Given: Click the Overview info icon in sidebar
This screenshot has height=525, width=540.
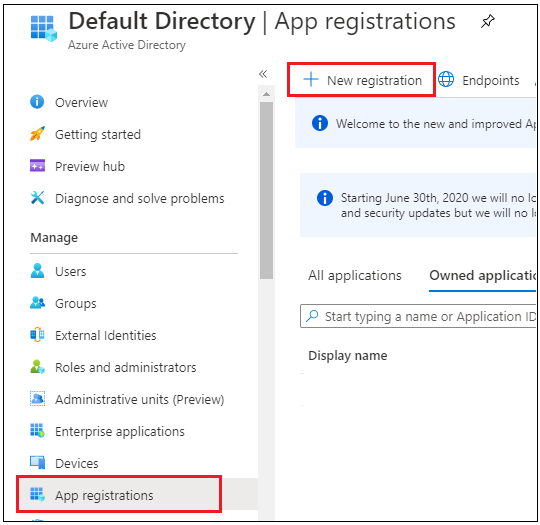Looking at the screenshot, I should (x=37, y=102).
